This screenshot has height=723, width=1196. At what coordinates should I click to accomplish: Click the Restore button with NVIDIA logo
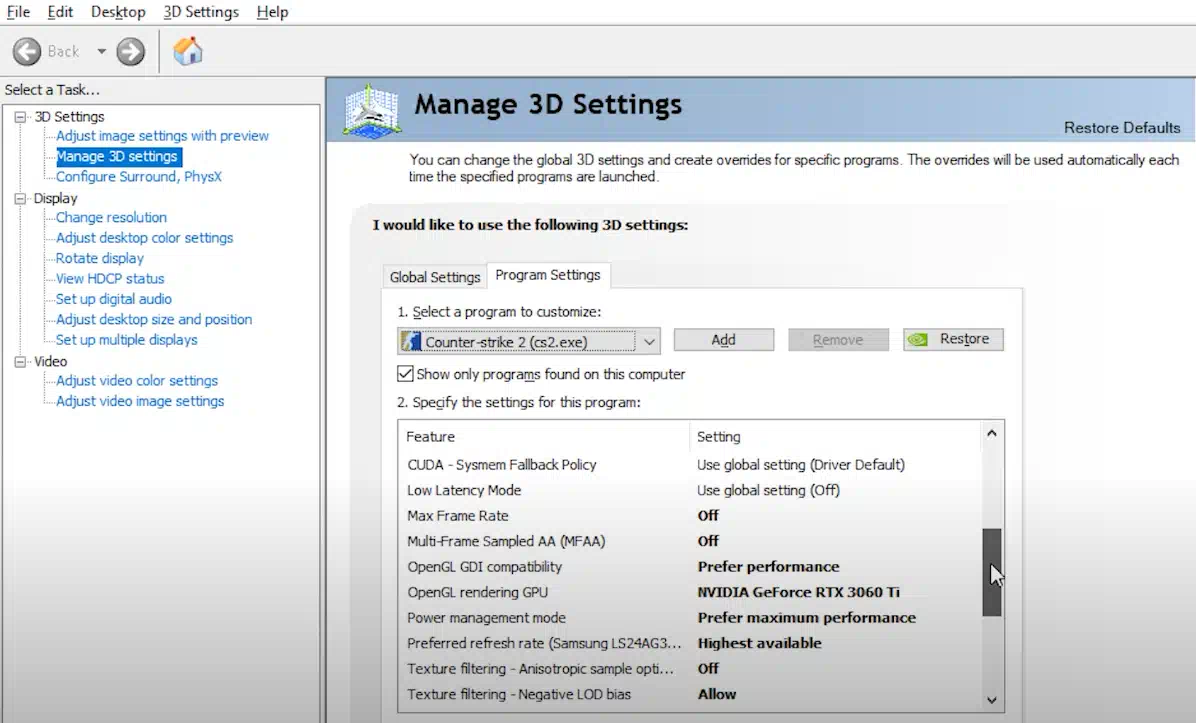click(953, 340)
